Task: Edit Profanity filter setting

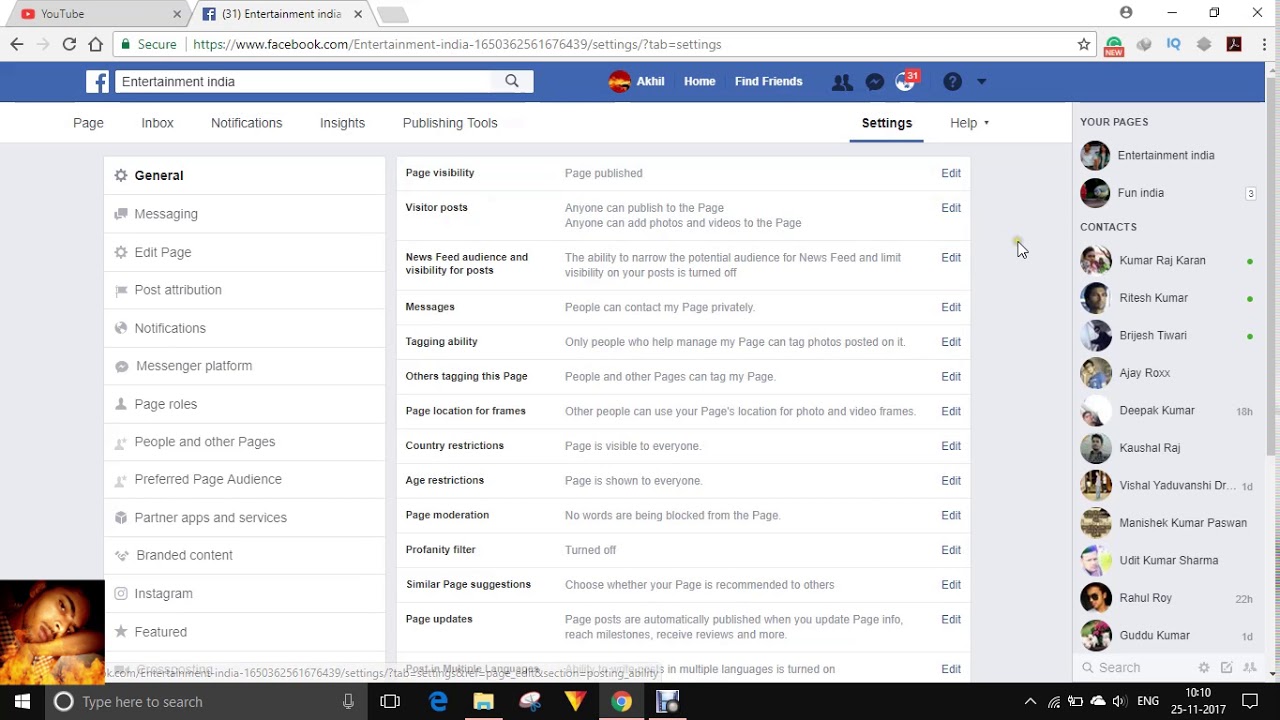Action: pyautogui.click(x=951, y=550)
